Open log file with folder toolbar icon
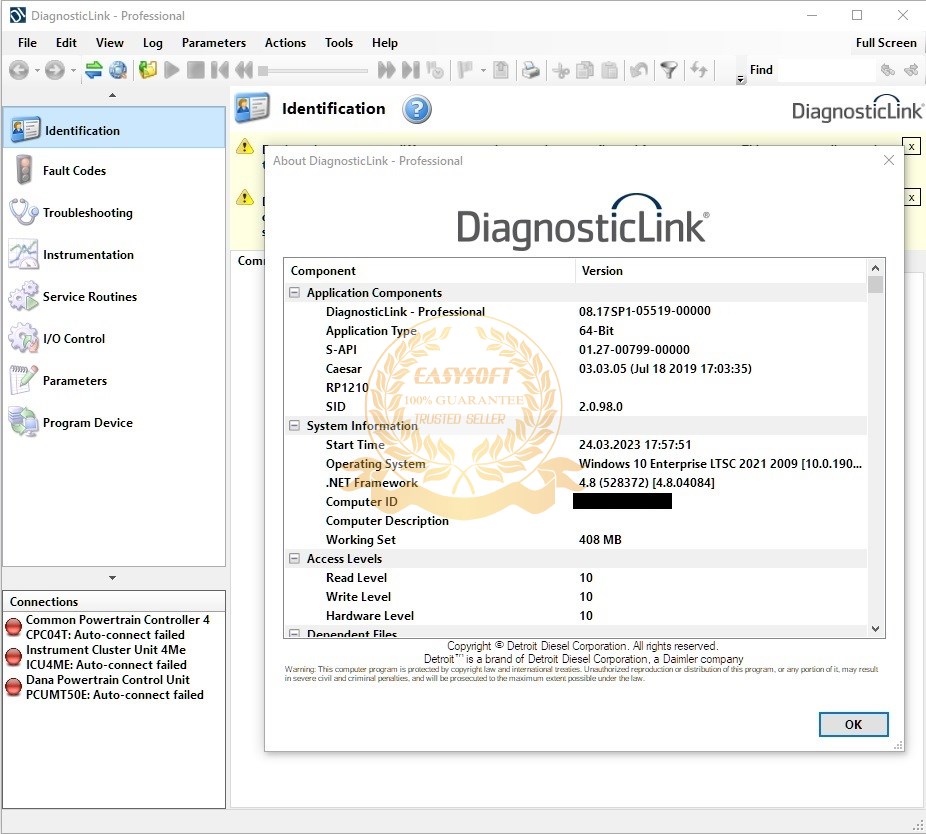The image size is (926, 834). [x=148, y=70]
